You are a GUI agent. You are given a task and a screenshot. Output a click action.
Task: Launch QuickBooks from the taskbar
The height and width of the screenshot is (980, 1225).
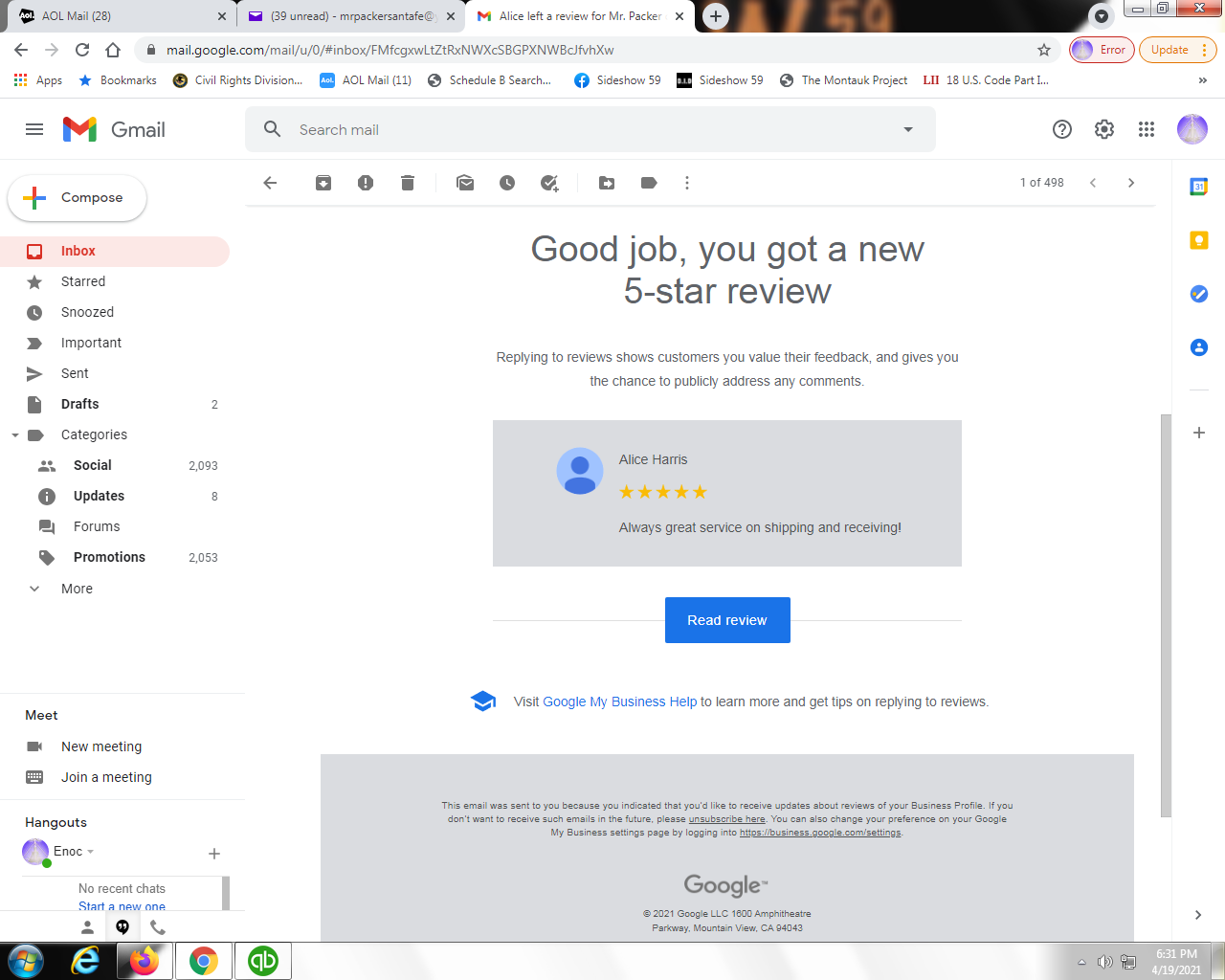(263, 961)
